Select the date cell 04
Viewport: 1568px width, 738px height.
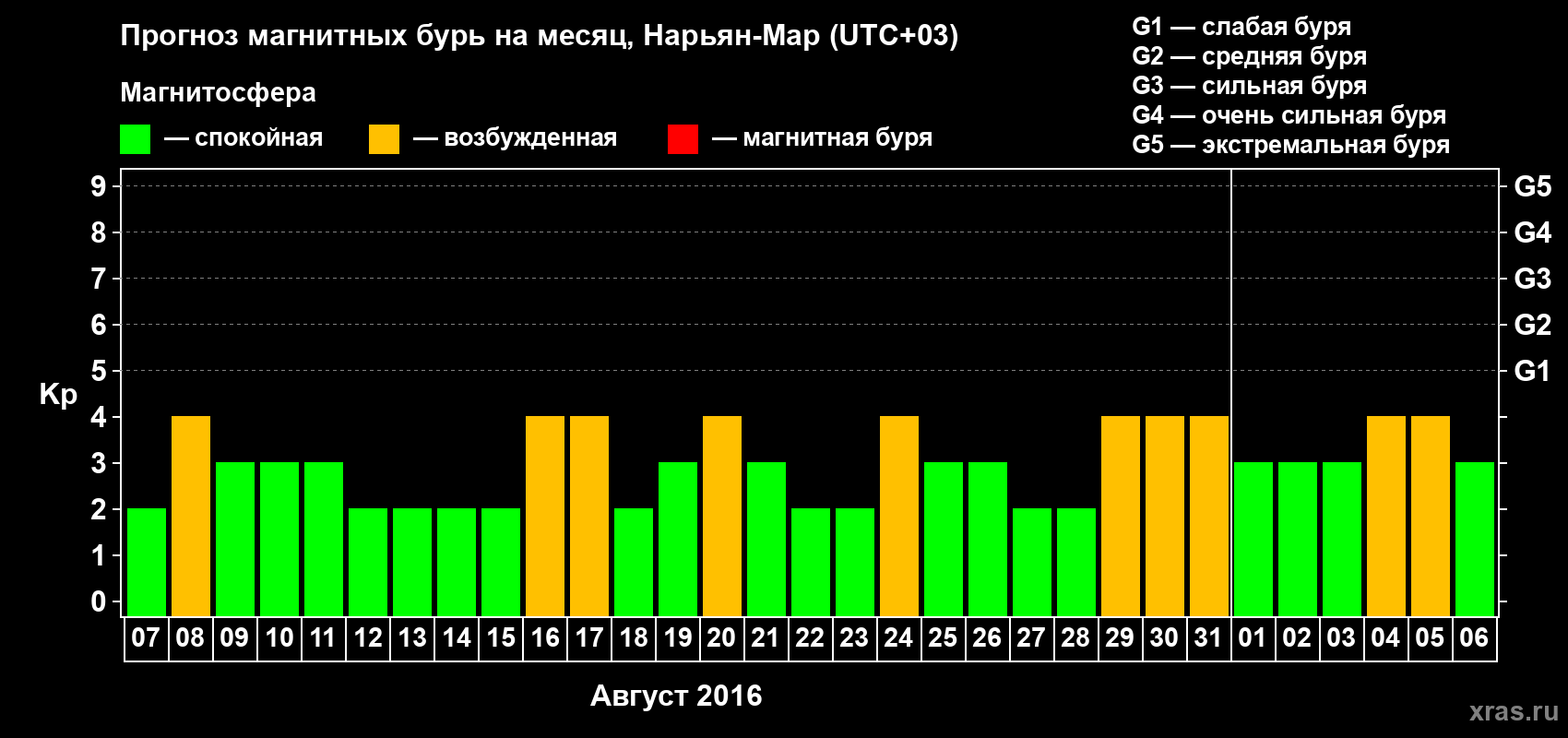(x=1385, y=638)
